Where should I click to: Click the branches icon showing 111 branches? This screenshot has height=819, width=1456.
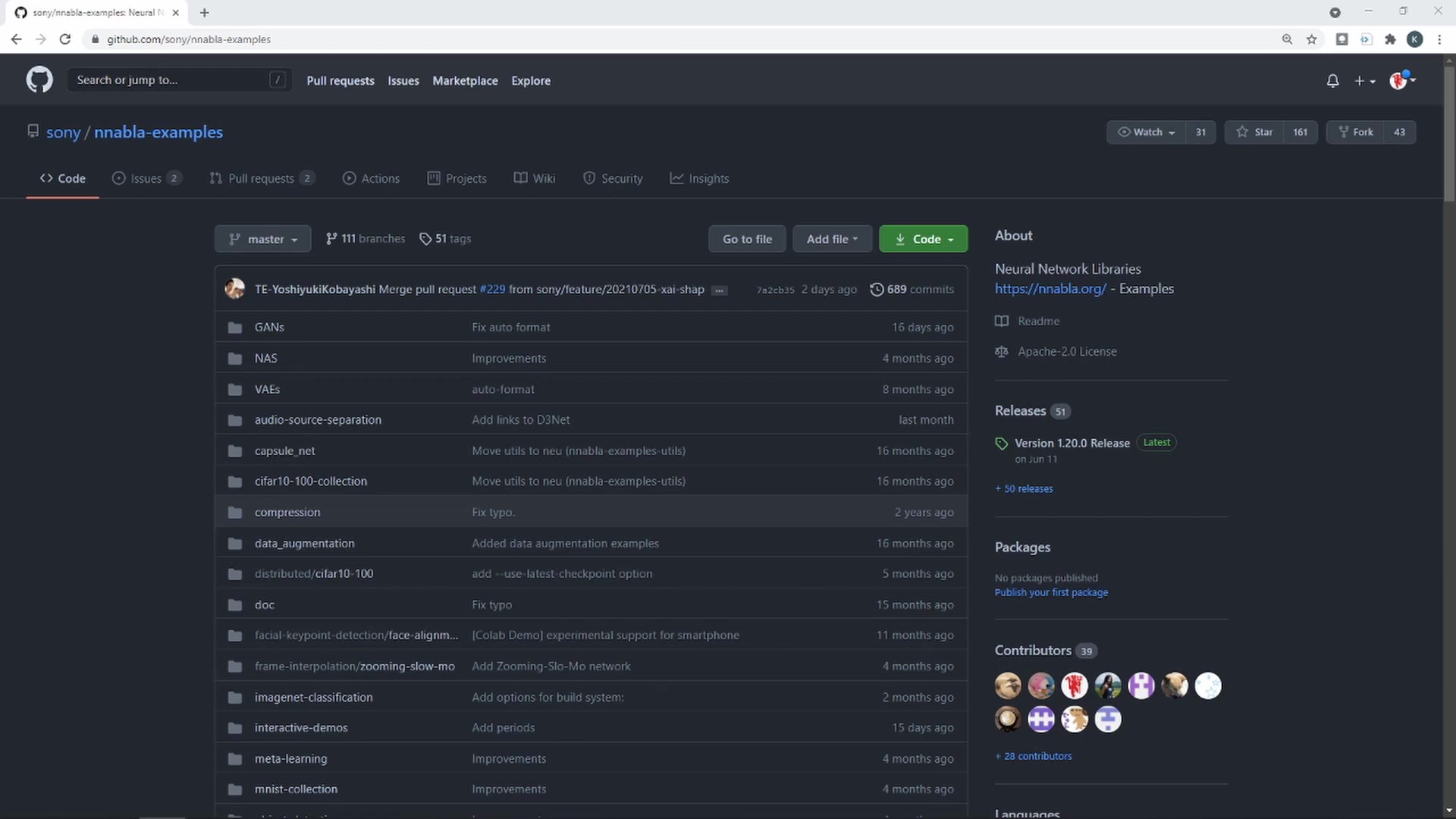click(331, 239)
